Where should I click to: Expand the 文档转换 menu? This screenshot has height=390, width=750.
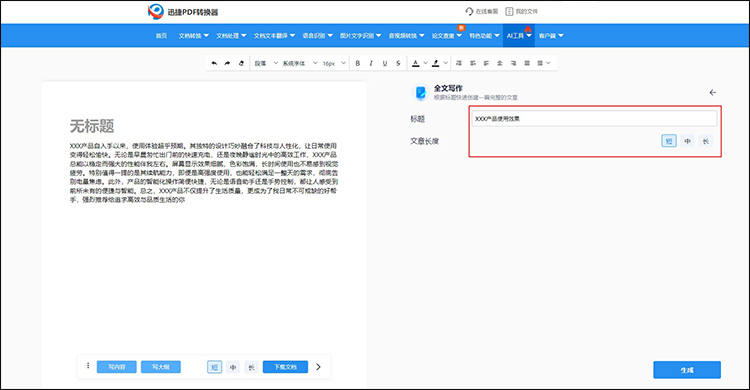[193, 35]
